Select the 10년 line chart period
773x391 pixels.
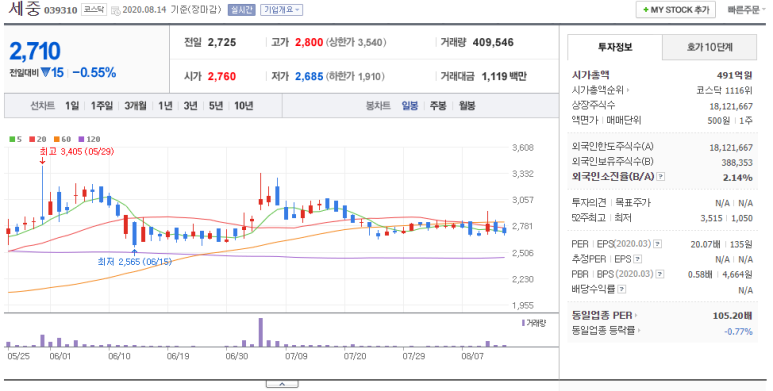[244, 106]
